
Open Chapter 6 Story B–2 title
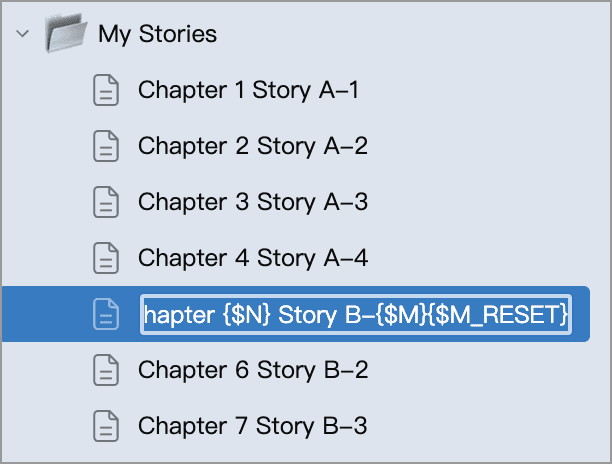tap(252, 371)
